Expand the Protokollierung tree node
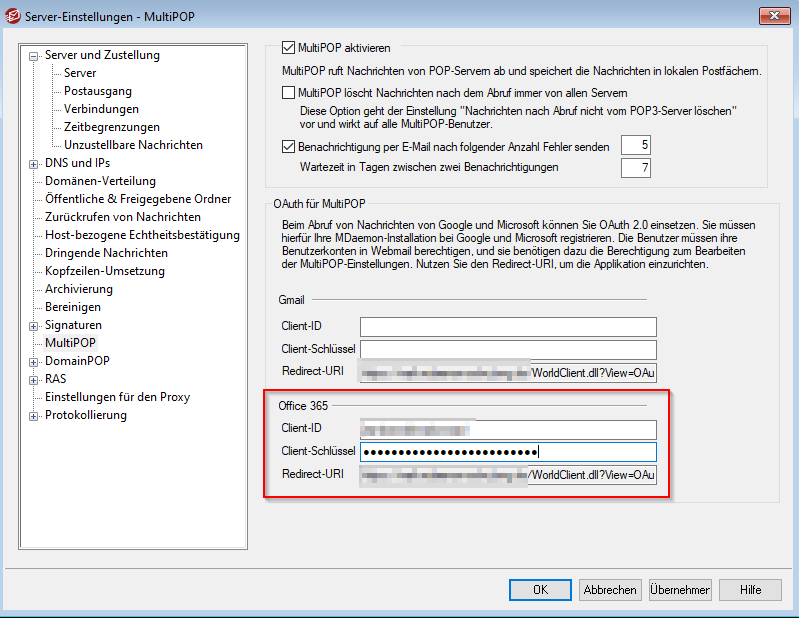Viewport: 799px width, 618px height. 34,416
